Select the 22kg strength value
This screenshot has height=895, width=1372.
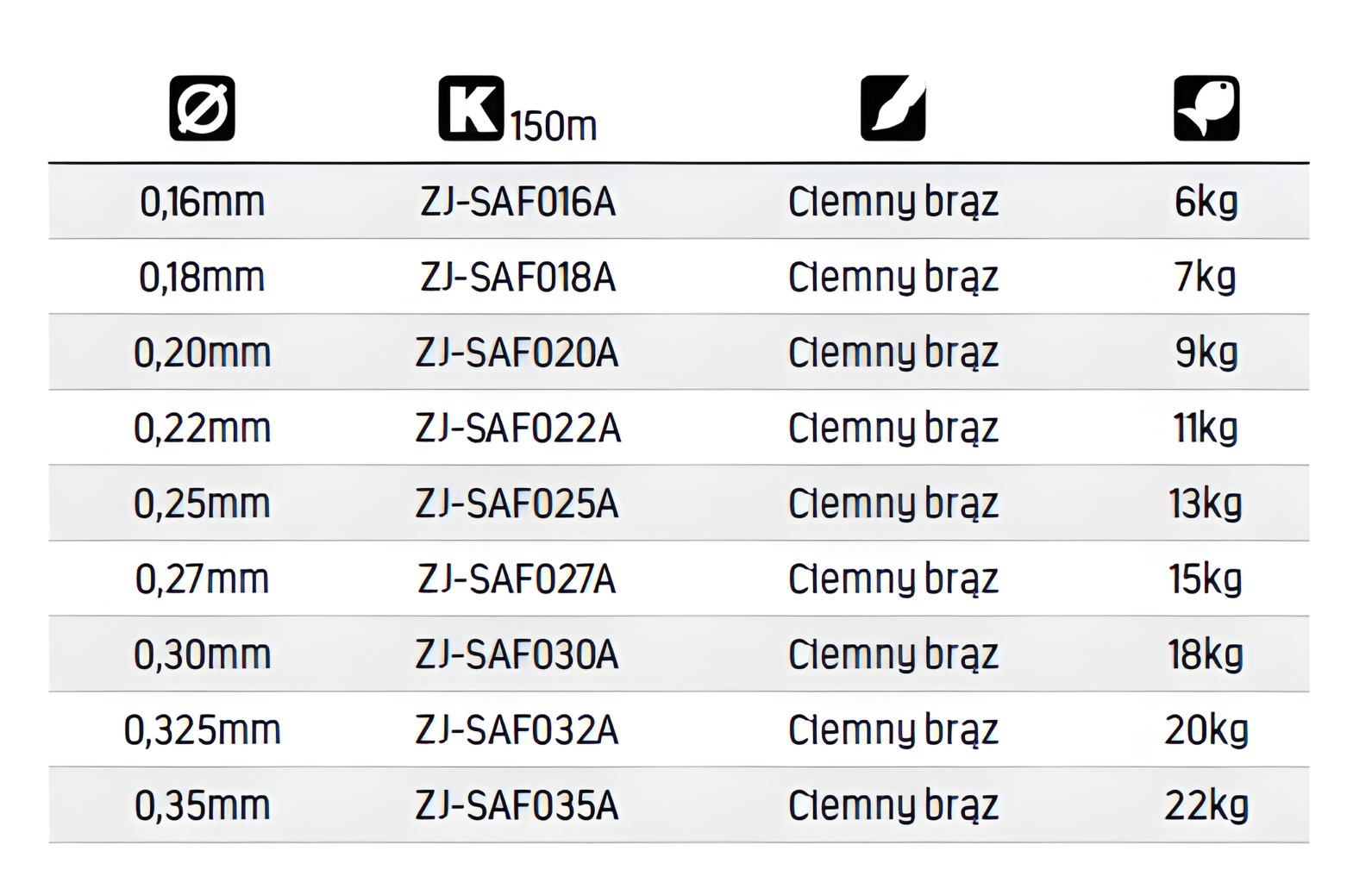[1206, 805]
